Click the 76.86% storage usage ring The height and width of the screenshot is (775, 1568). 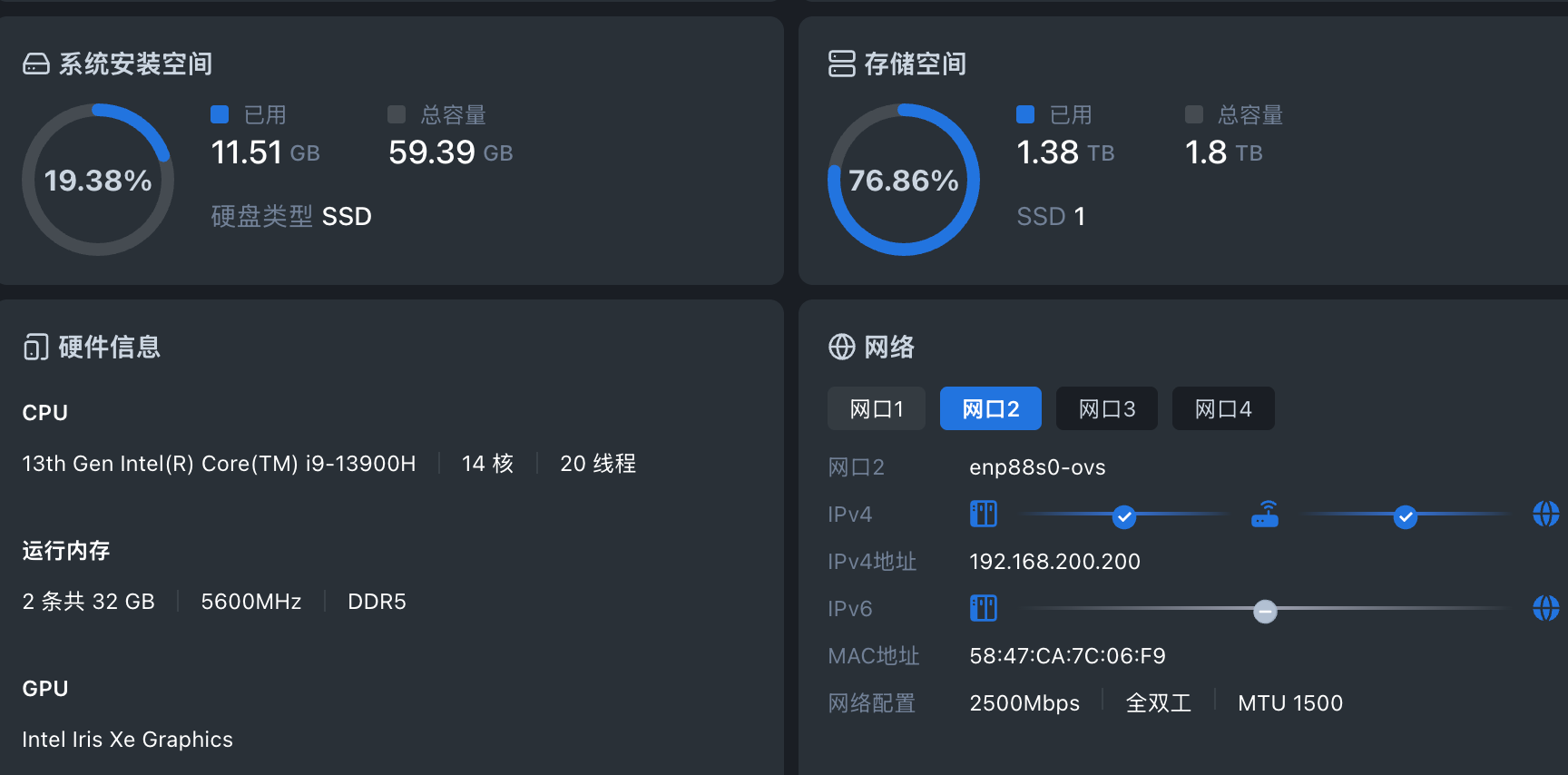pyautogui.click(x=904, y=180)
